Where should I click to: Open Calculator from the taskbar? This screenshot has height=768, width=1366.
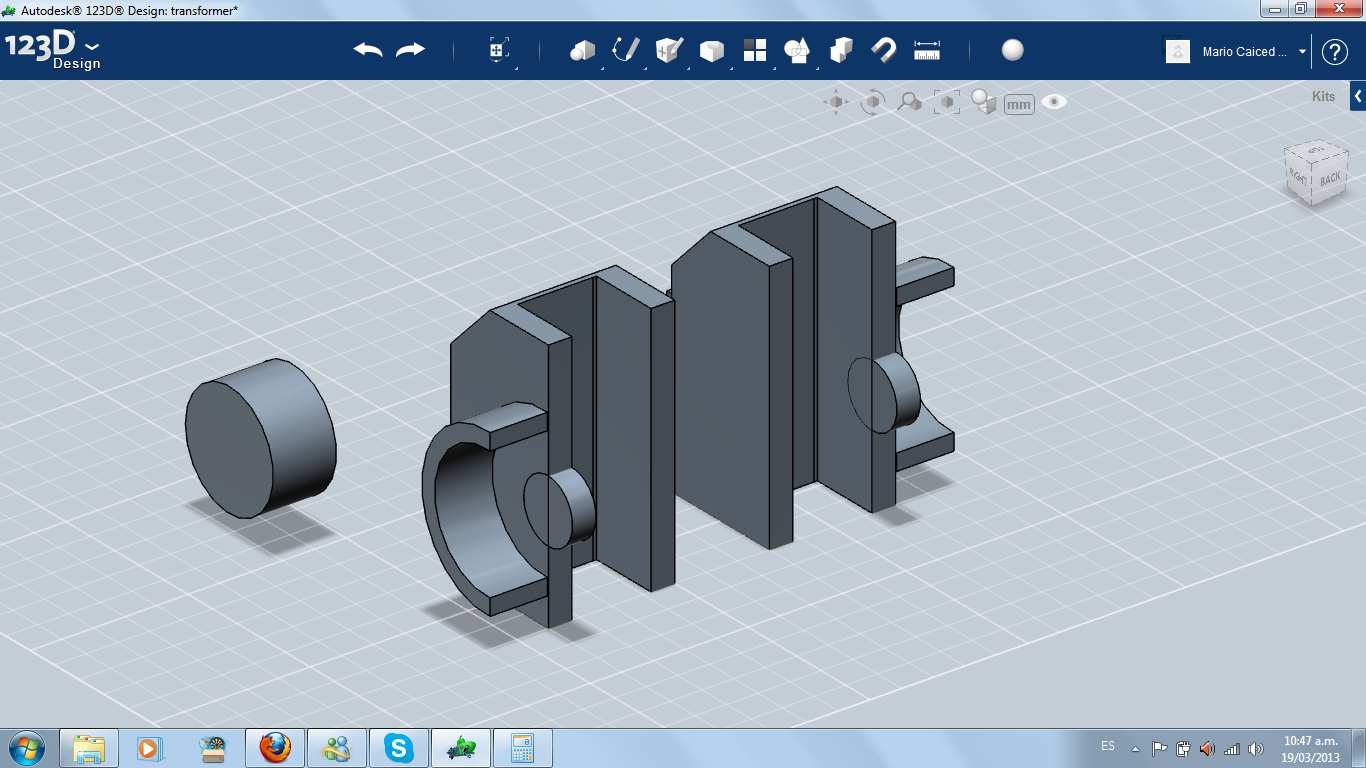click(x=523, y=748)
